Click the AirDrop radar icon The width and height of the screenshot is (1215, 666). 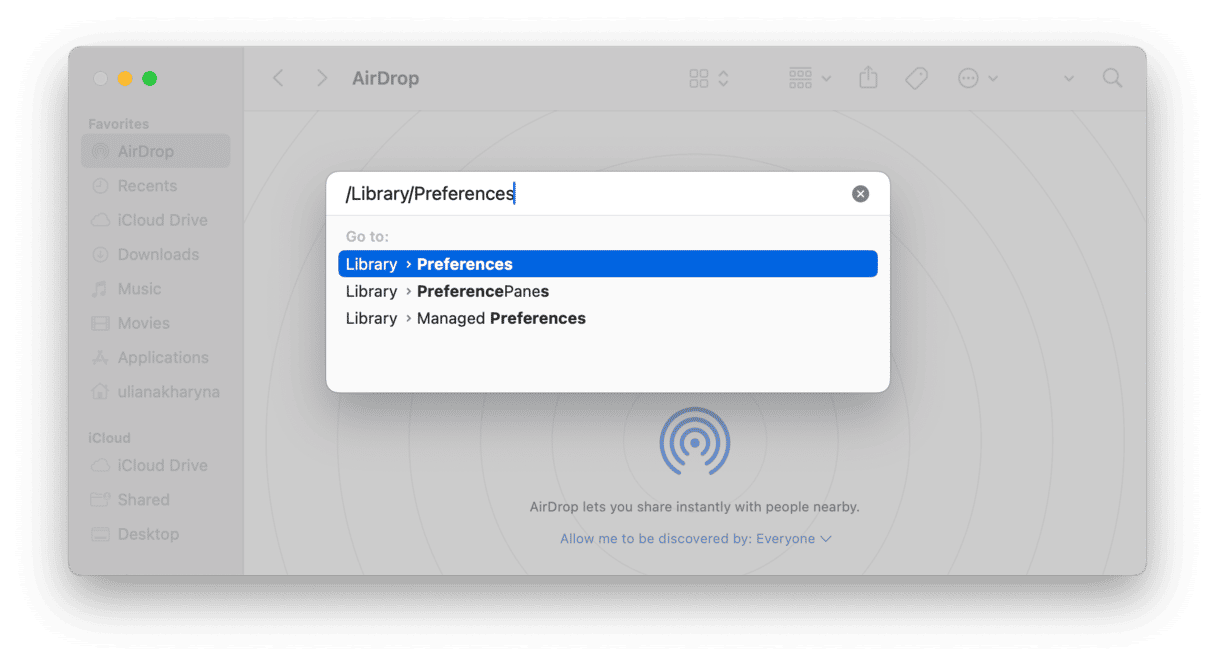694,441
